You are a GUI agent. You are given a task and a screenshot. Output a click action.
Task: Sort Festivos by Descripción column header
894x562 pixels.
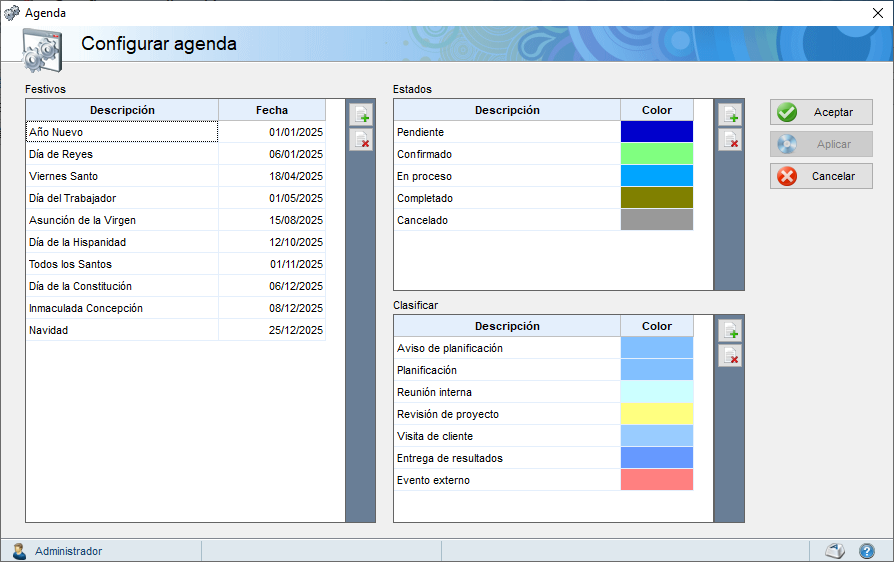click(122, 110)
